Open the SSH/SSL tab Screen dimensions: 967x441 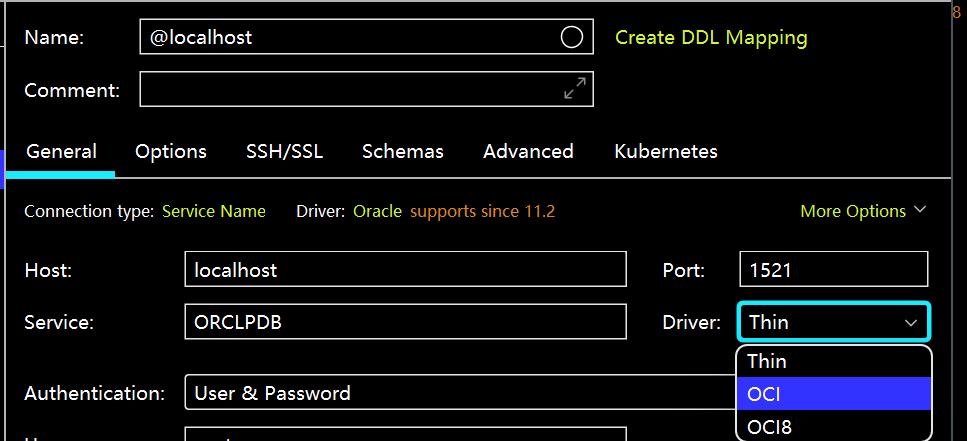click(x=284, y=152)
